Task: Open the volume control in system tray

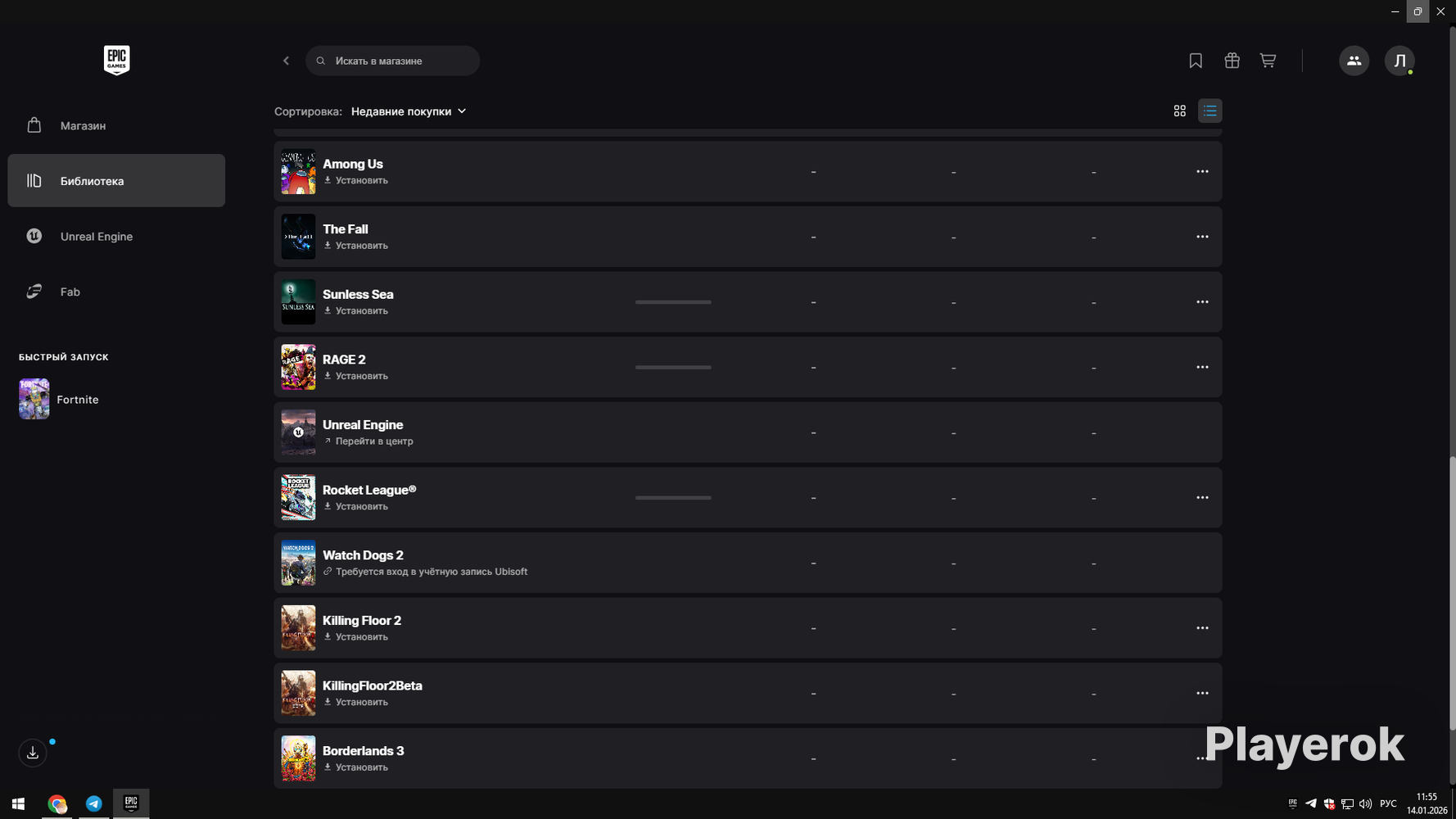Action: coord(1365,804)
